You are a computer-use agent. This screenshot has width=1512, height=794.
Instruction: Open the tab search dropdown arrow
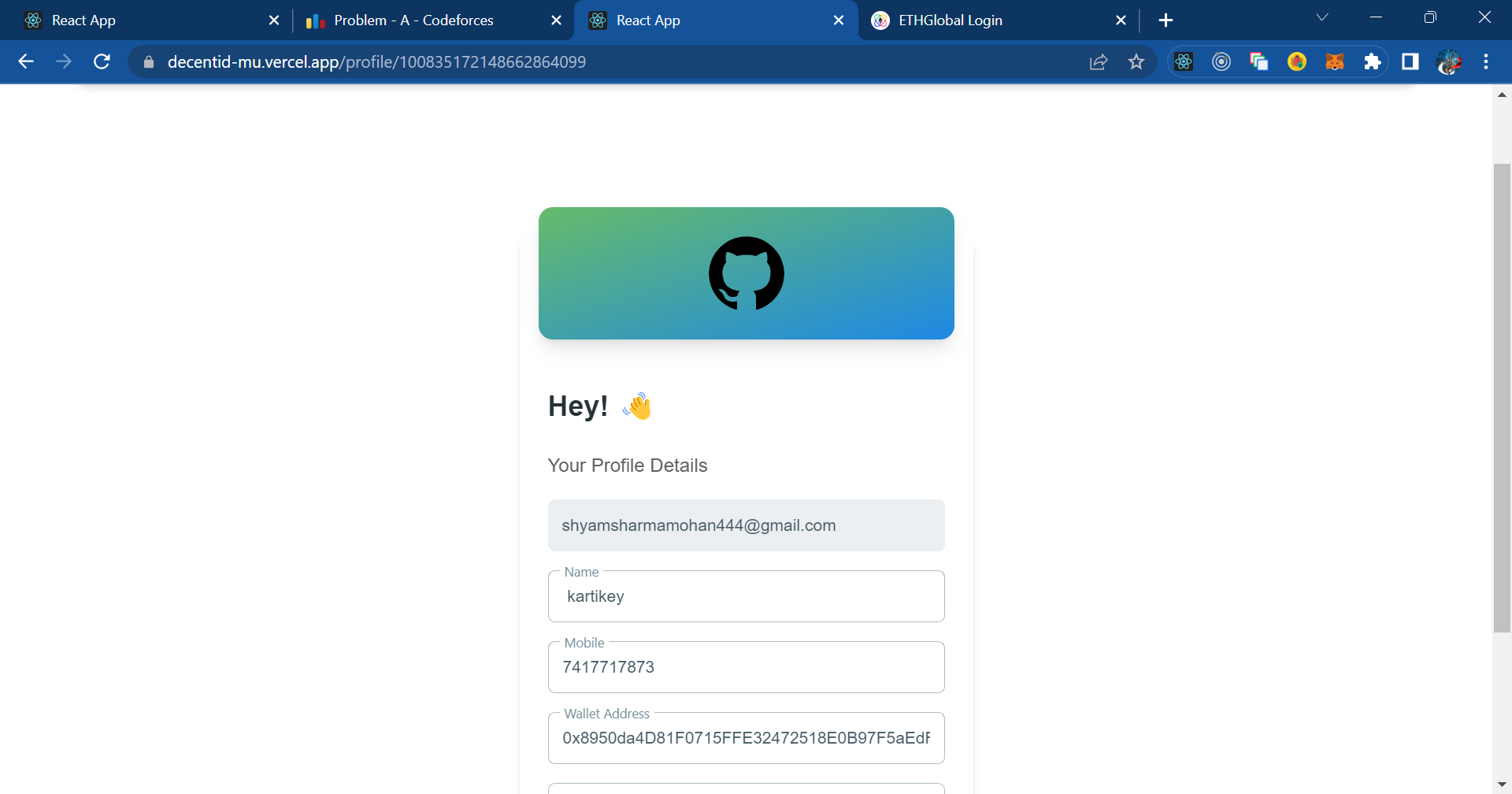click(x=1322, y=17)
